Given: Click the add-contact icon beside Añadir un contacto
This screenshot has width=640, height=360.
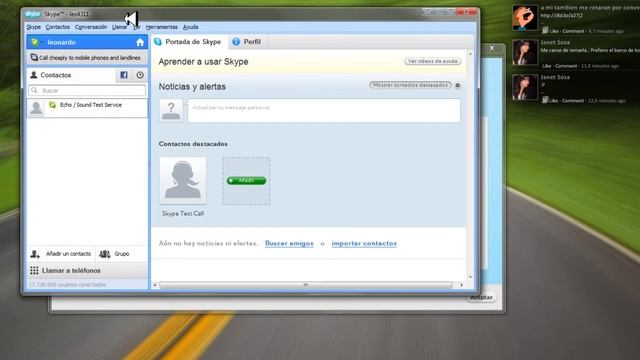Looking at the screenshot, I should coord(35,254).
